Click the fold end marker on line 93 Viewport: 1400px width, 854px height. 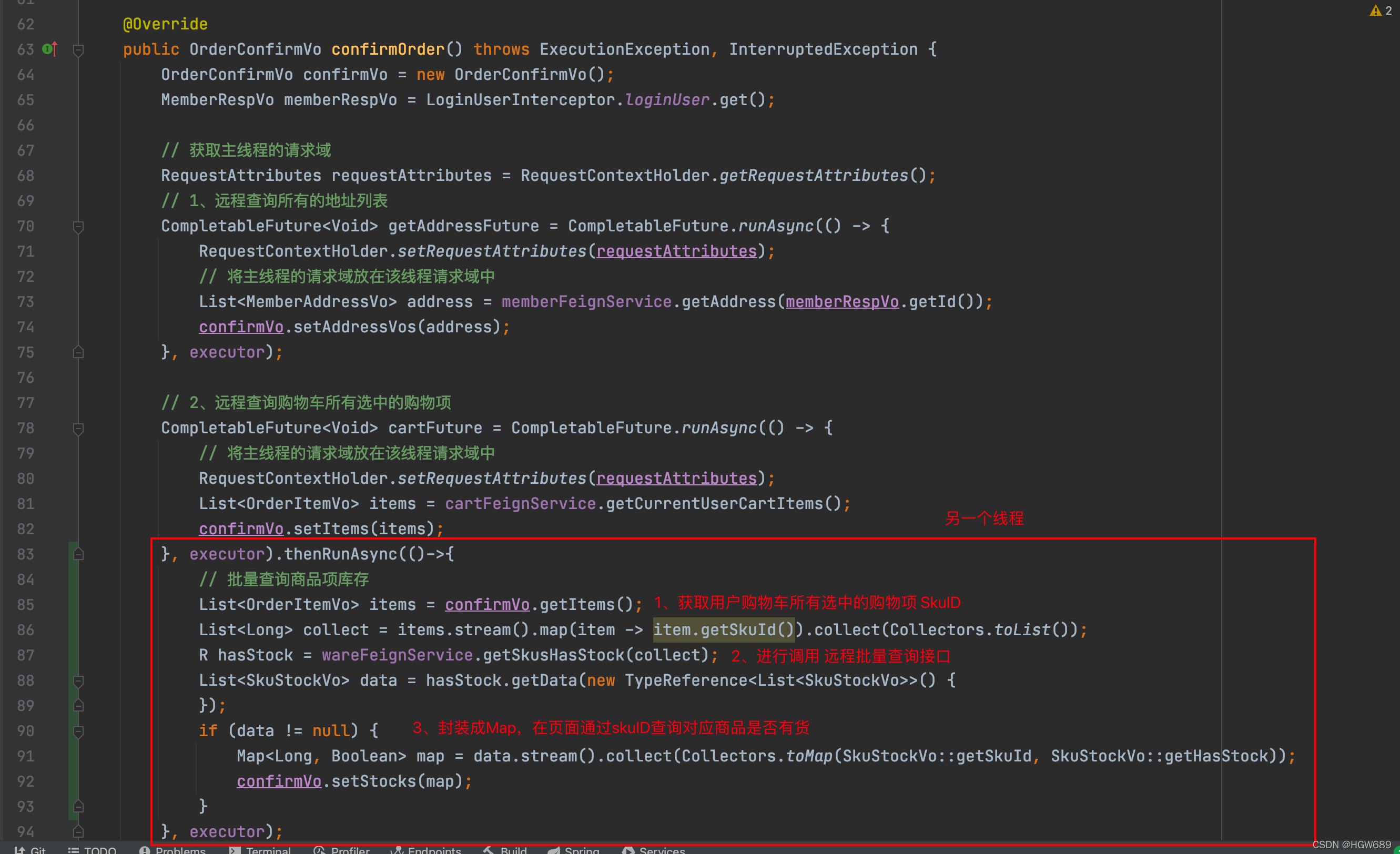point(78,807)
